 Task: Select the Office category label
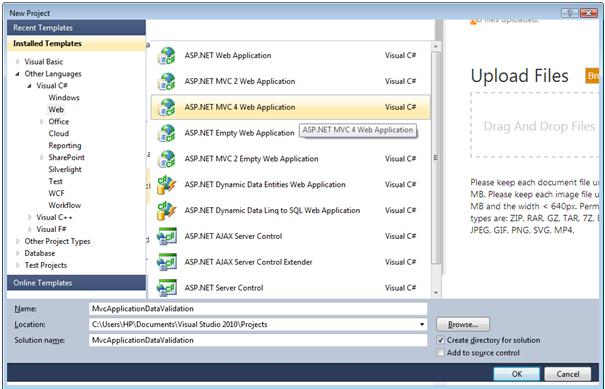[59, 122]
